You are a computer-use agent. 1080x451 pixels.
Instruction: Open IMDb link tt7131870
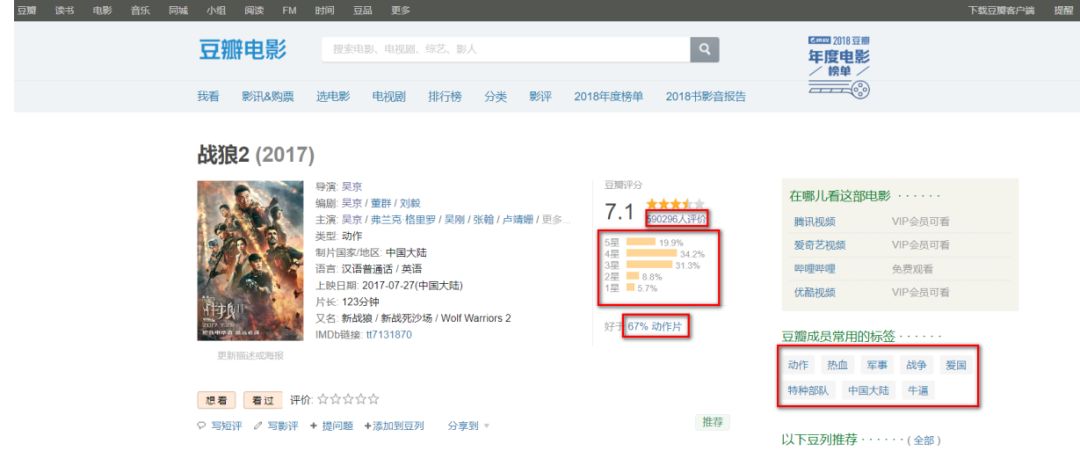388,335
